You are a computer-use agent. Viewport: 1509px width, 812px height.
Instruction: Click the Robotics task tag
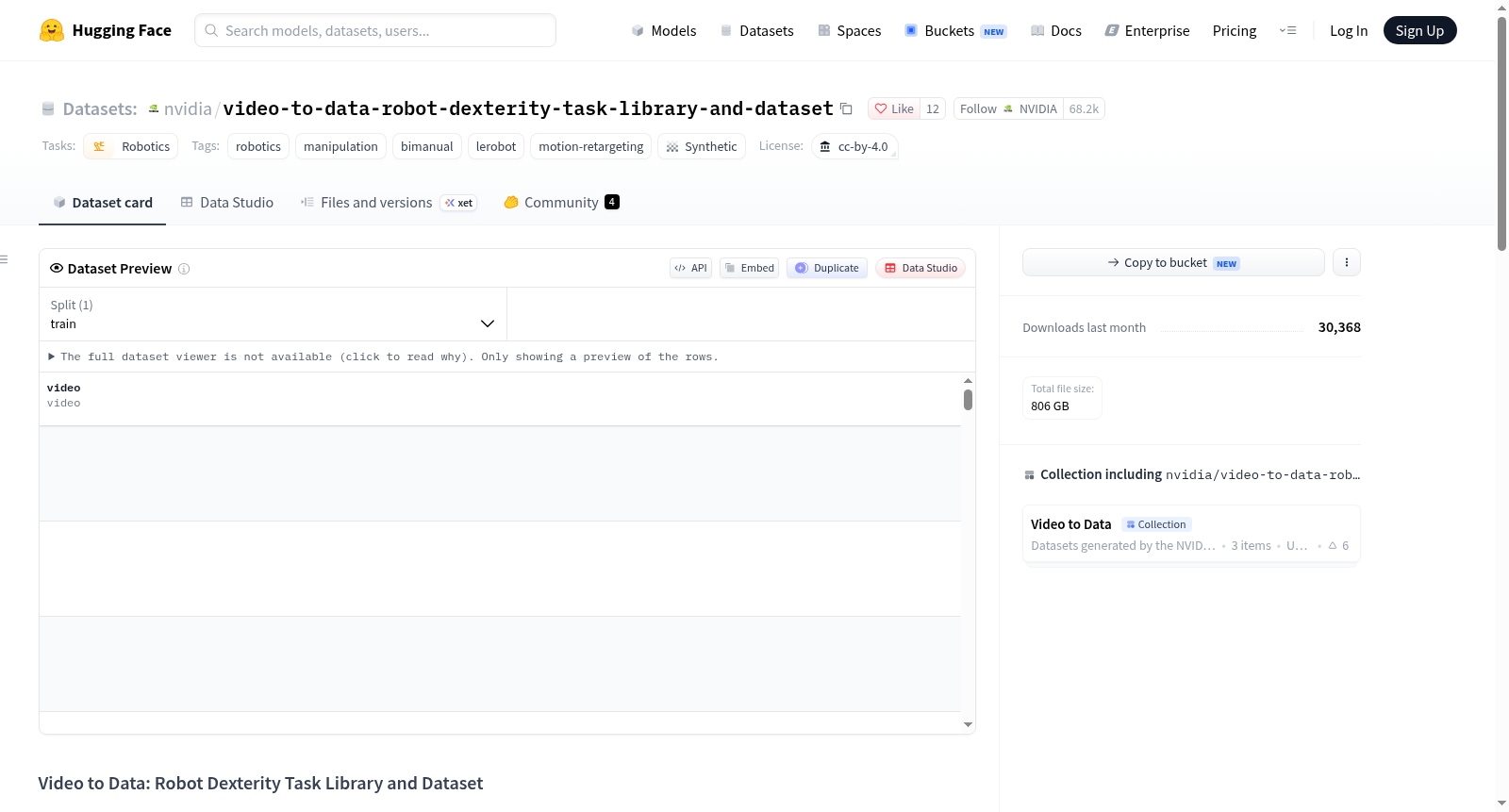131,147
